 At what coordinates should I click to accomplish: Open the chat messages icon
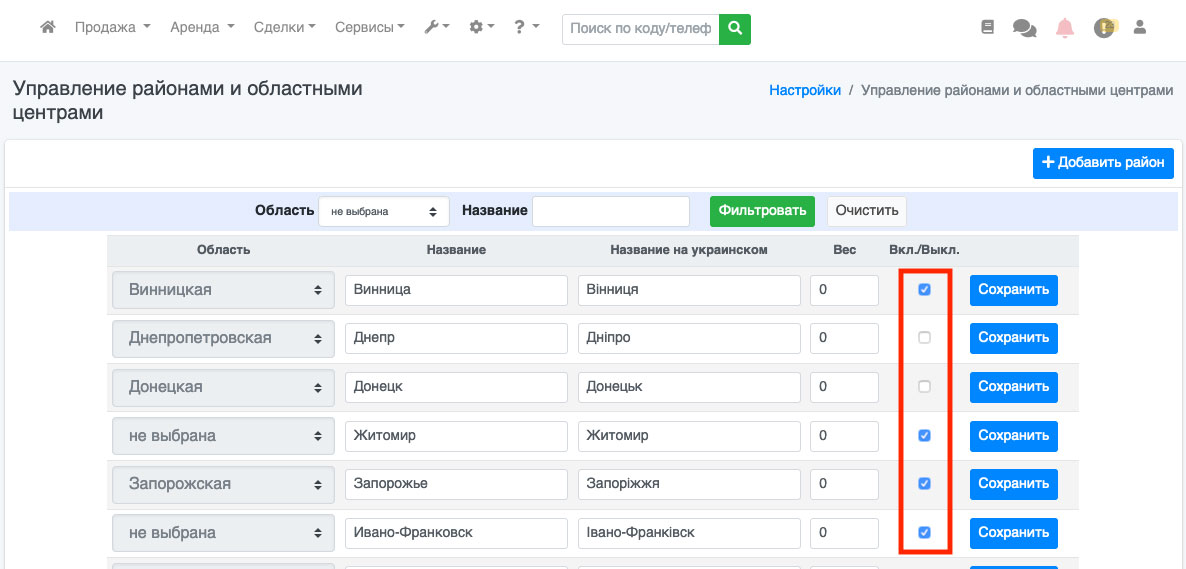(x=1024, y=28)
